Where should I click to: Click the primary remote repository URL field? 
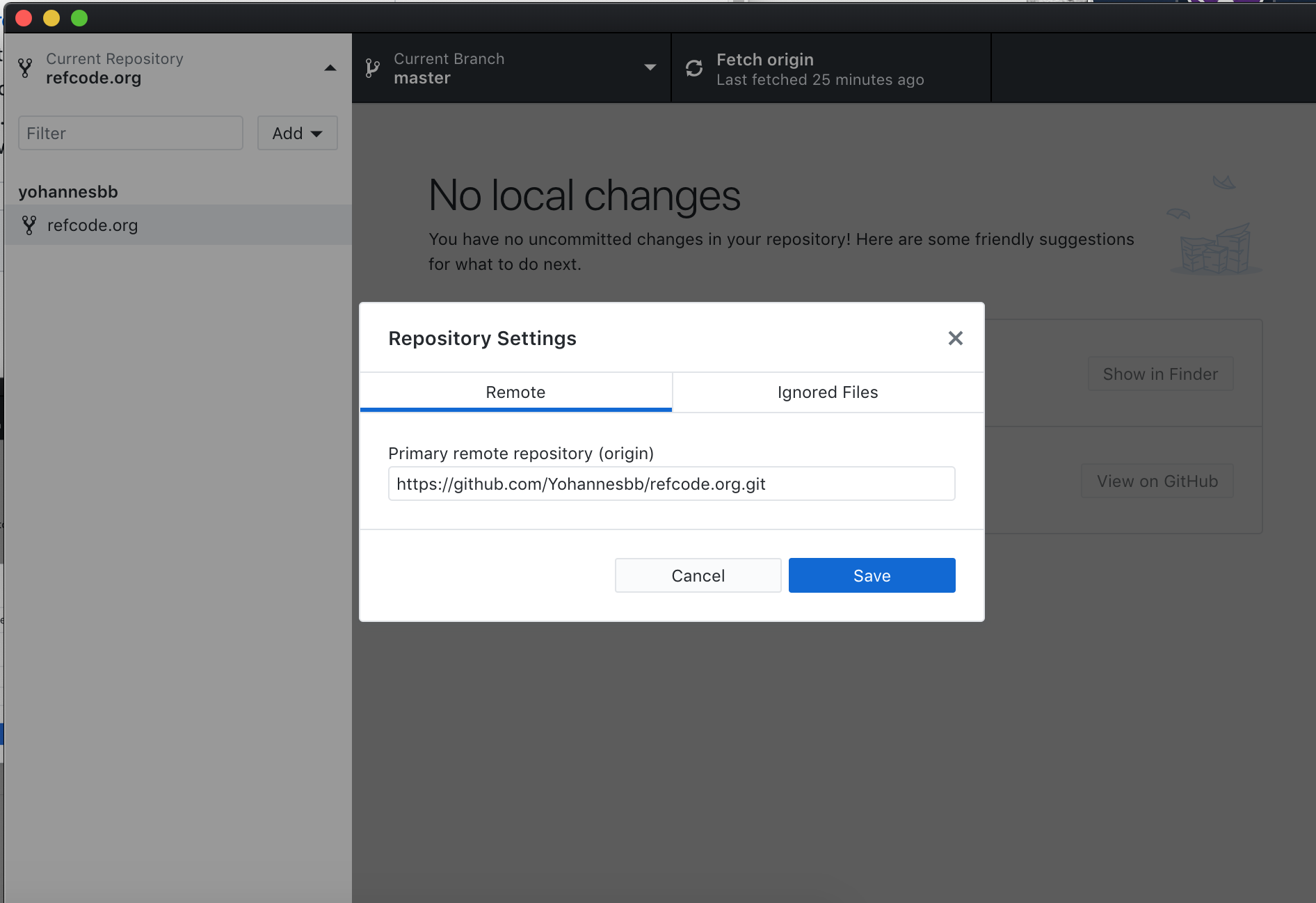pyautogui.click(x=671, y=484)
